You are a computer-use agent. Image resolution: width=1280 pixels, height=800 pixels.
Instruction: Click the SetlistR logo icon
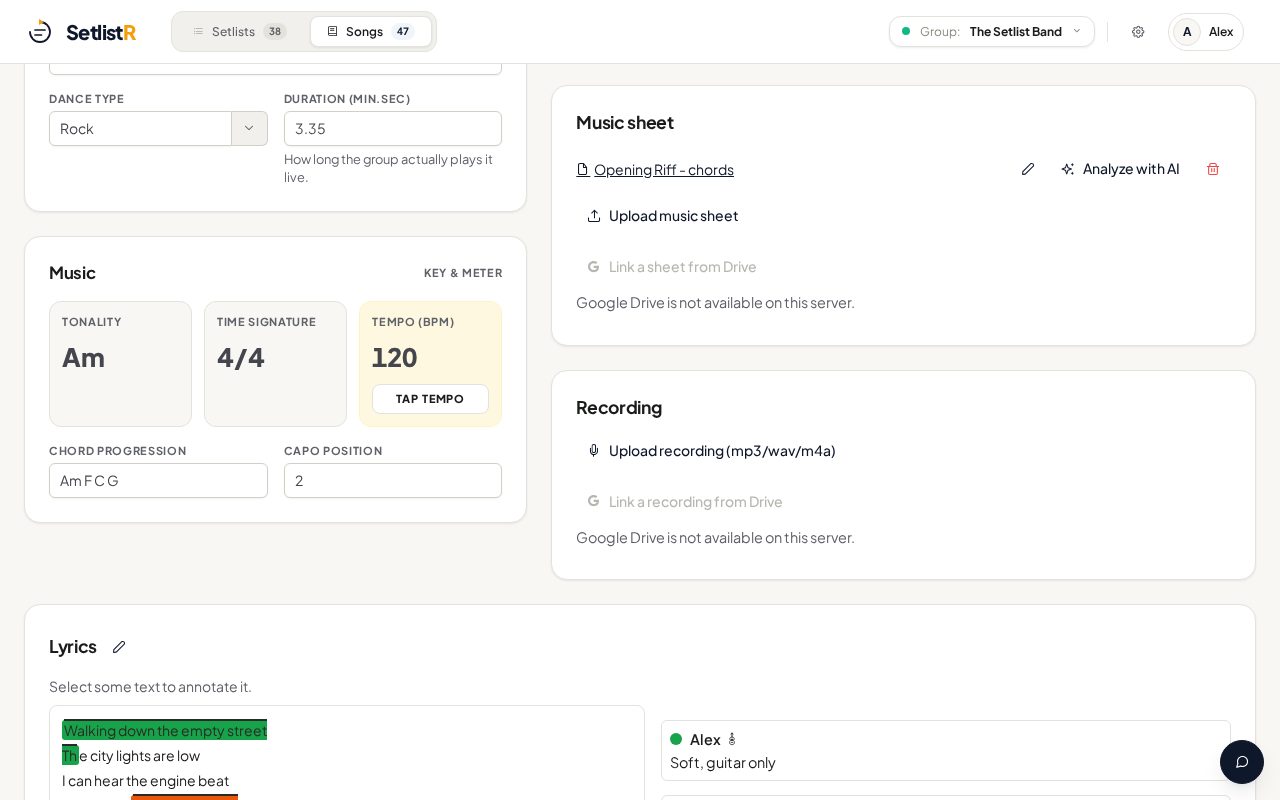coord(40,32)
